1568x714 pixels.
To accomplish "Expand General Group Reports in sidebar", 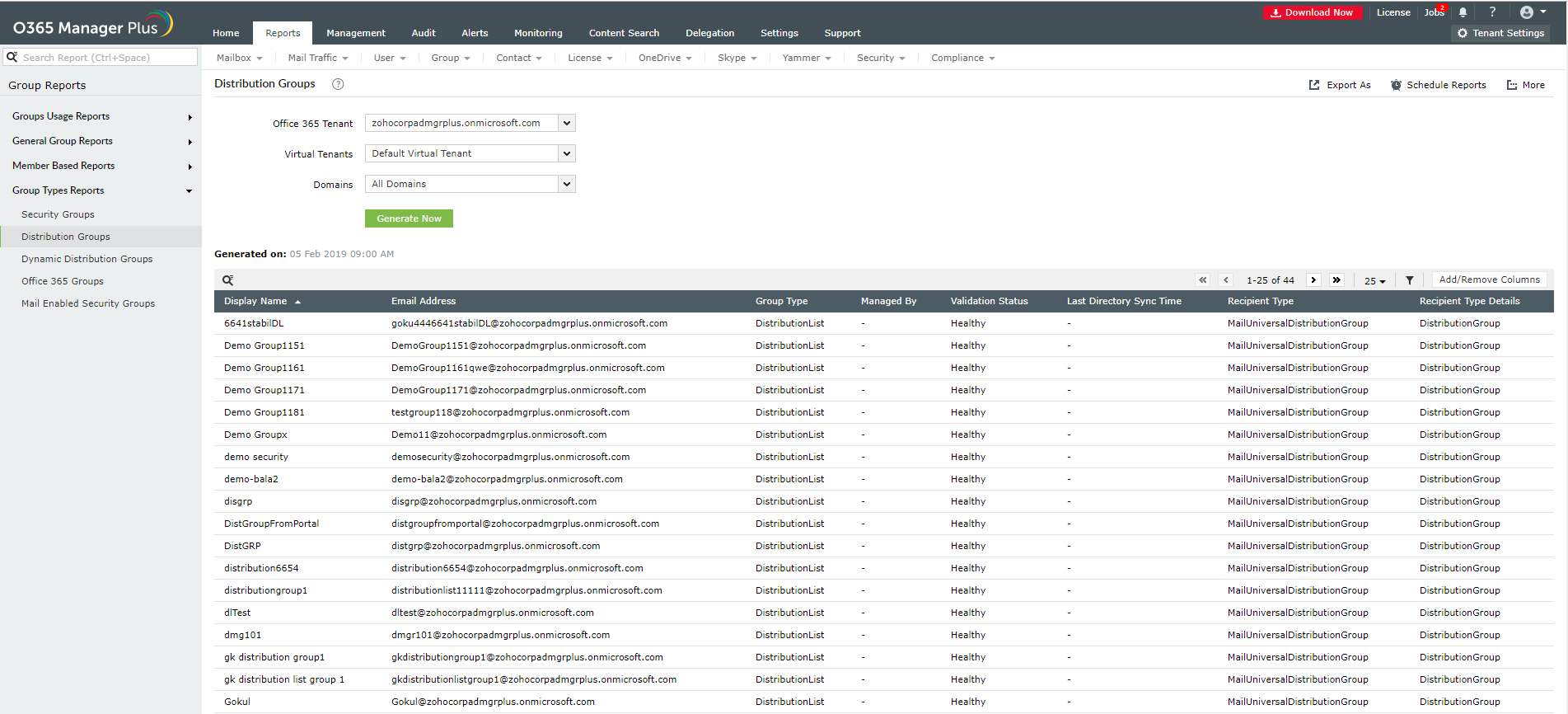I will (101, 141).
